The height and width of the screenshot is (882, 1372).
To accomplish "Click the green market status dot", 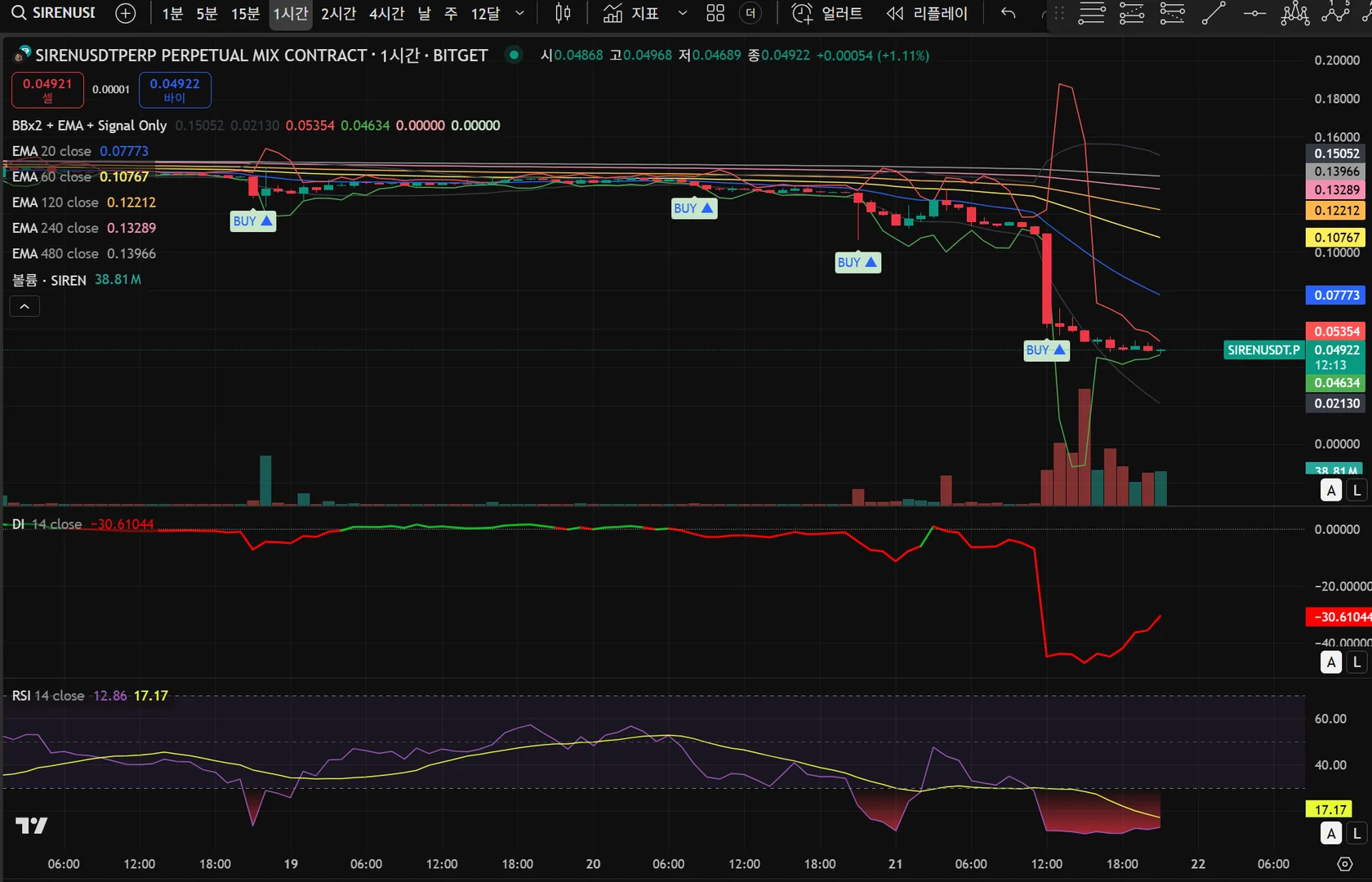I will pyautogui.click(x=514, y=55).
